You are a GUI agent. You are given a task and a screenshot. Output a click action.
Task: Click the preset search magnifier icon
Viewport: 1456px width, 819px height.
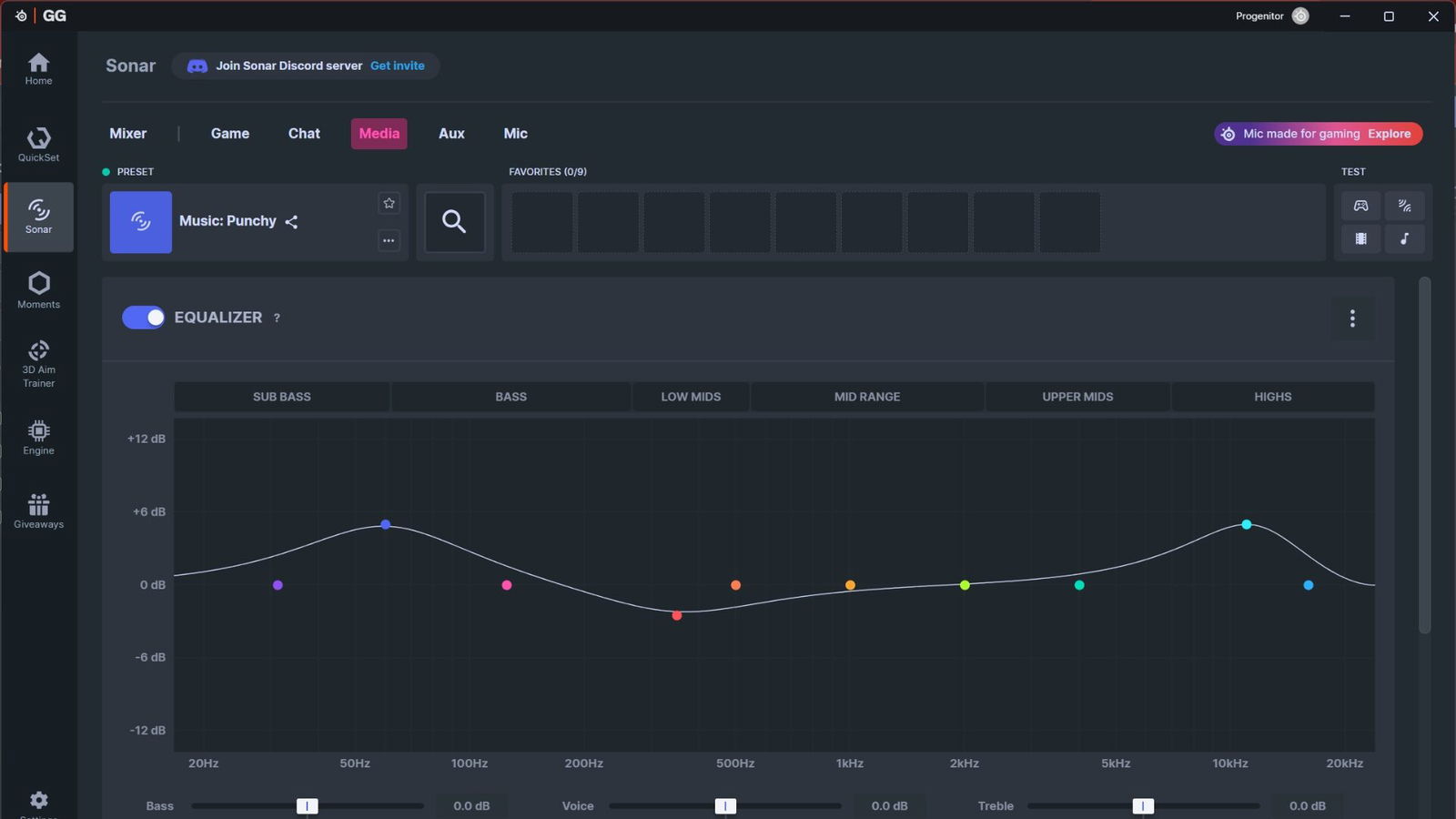[x=454, y=222]
